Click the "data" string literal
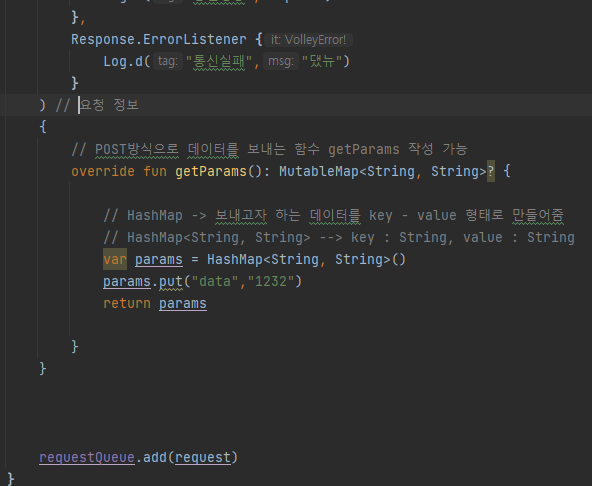Image resolution: width=592 pixels, height=486 pixels. point(215,281)
